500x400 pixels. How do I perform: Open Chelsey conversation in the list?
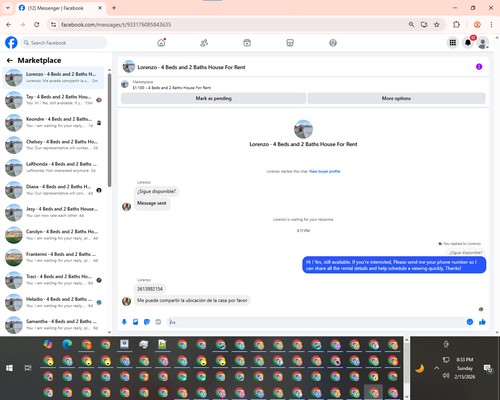tap(53, 145)
